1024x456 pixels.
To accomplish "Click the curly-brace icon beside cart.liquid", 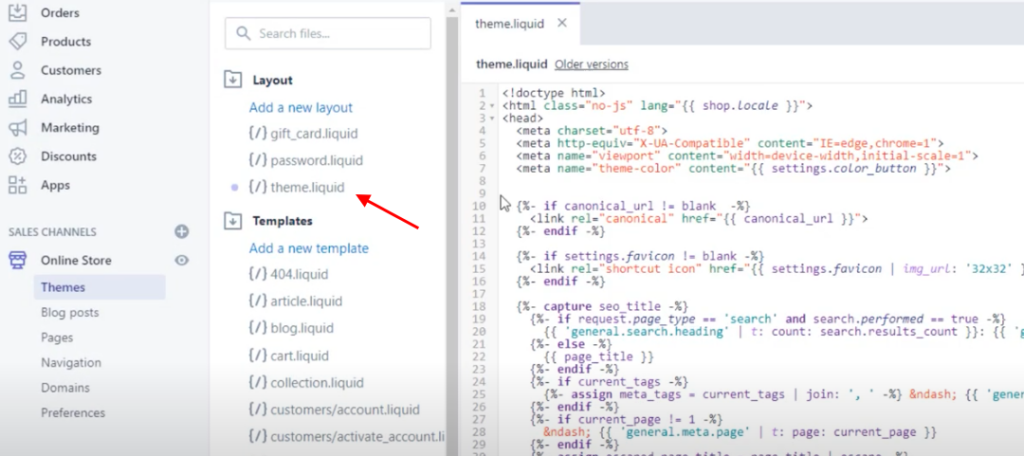I will (x=258, y=356).
